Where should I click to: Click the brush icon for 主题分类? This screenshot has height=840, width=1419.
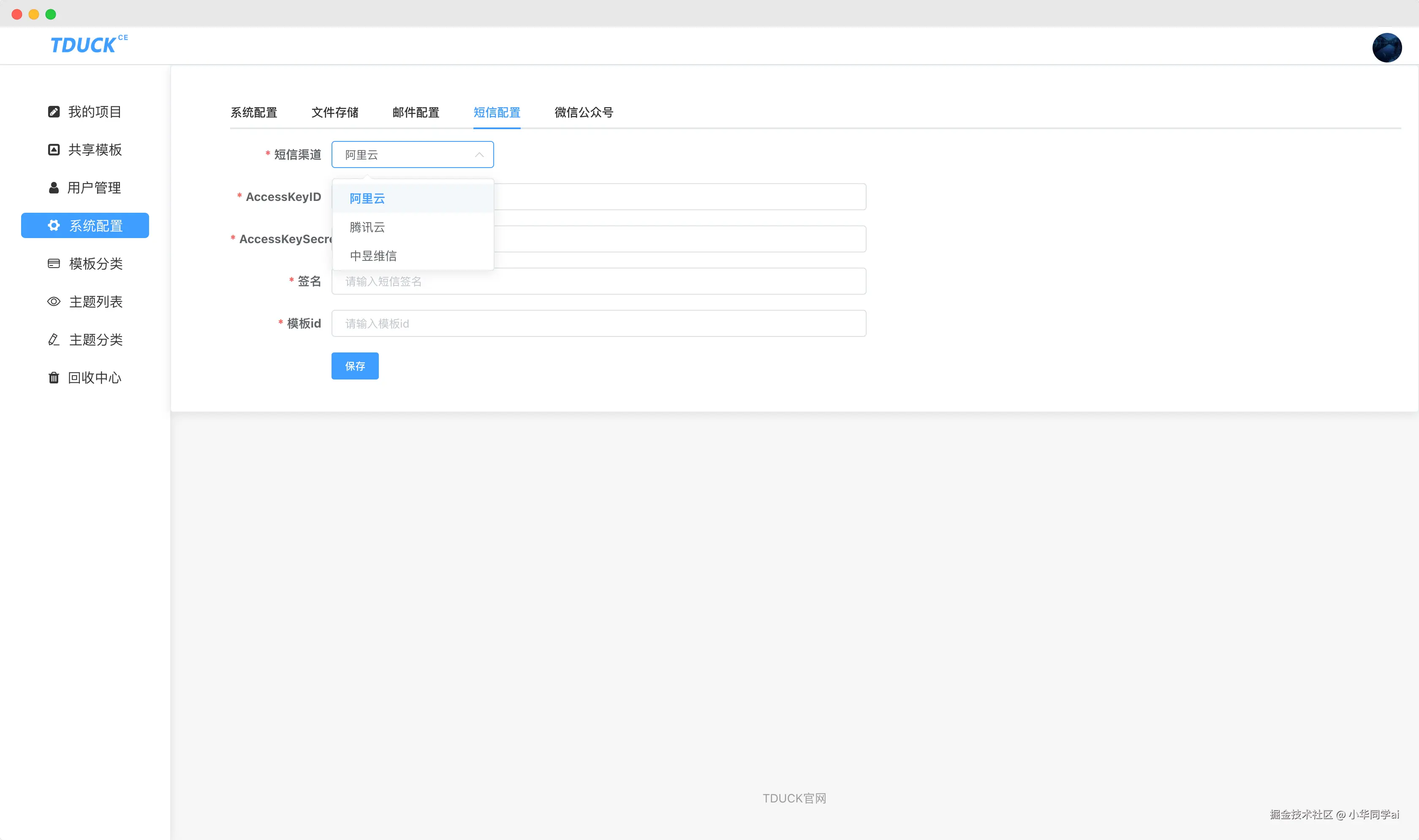(x=54, y=340)
